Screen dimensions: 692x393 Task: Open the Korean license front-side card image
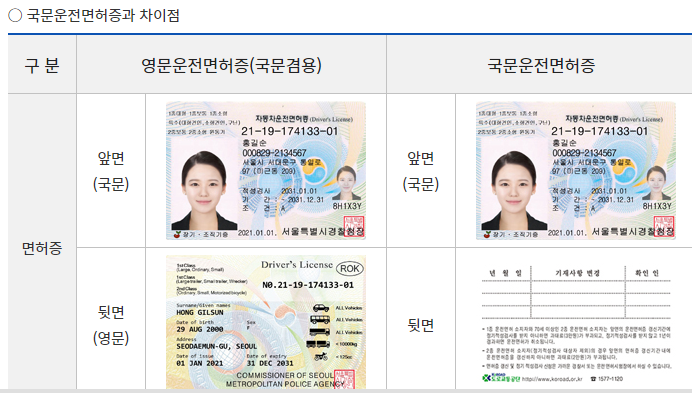[x=575, y=170]
